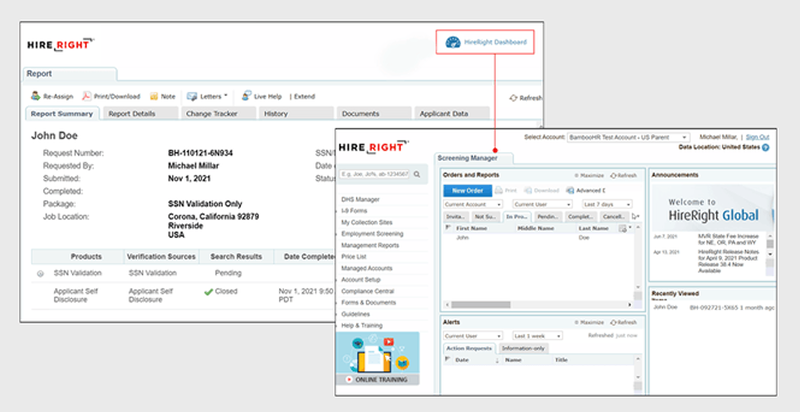The height and width of the screenshot is (412, 800).
Task: Click the Re-Assign toolbar icon
Action: [36, 96]
